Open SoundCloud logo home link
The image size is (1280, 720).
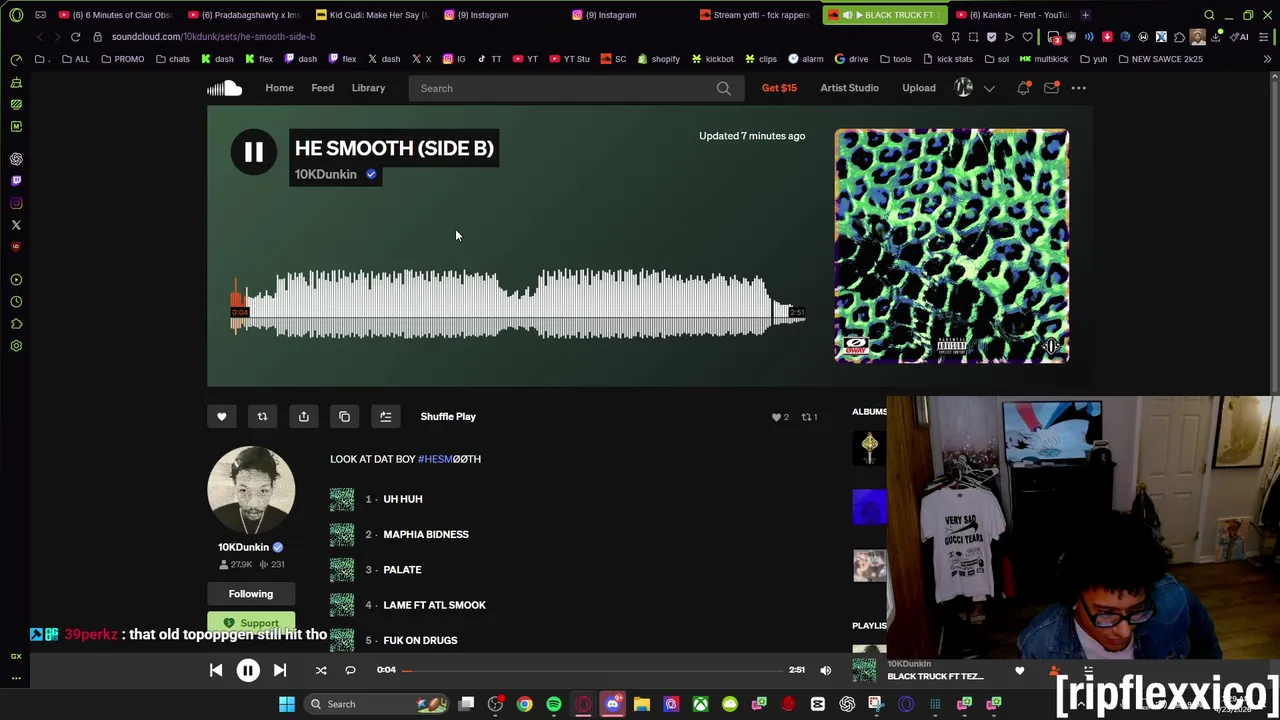tap(225, 88)
